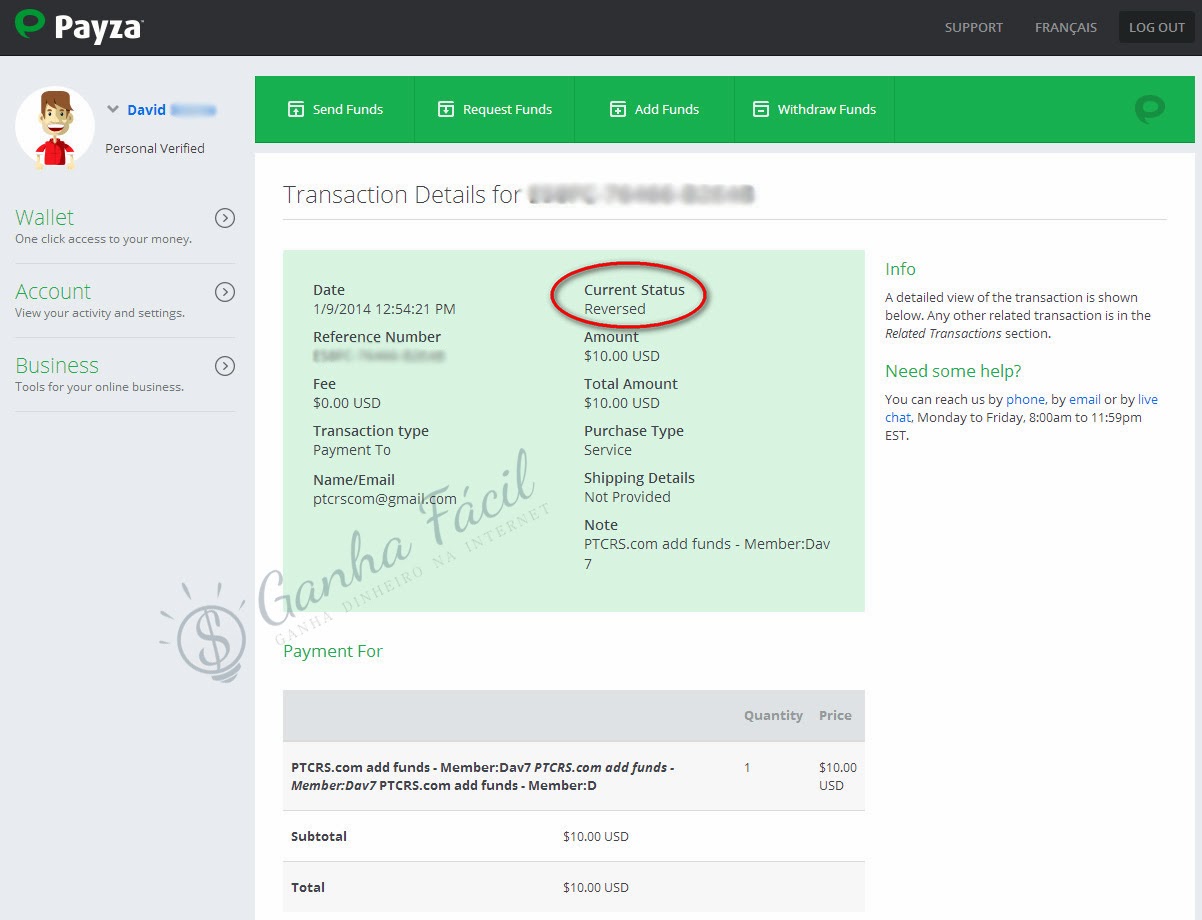Click the quantity value 1 in table

coord(747,767)
